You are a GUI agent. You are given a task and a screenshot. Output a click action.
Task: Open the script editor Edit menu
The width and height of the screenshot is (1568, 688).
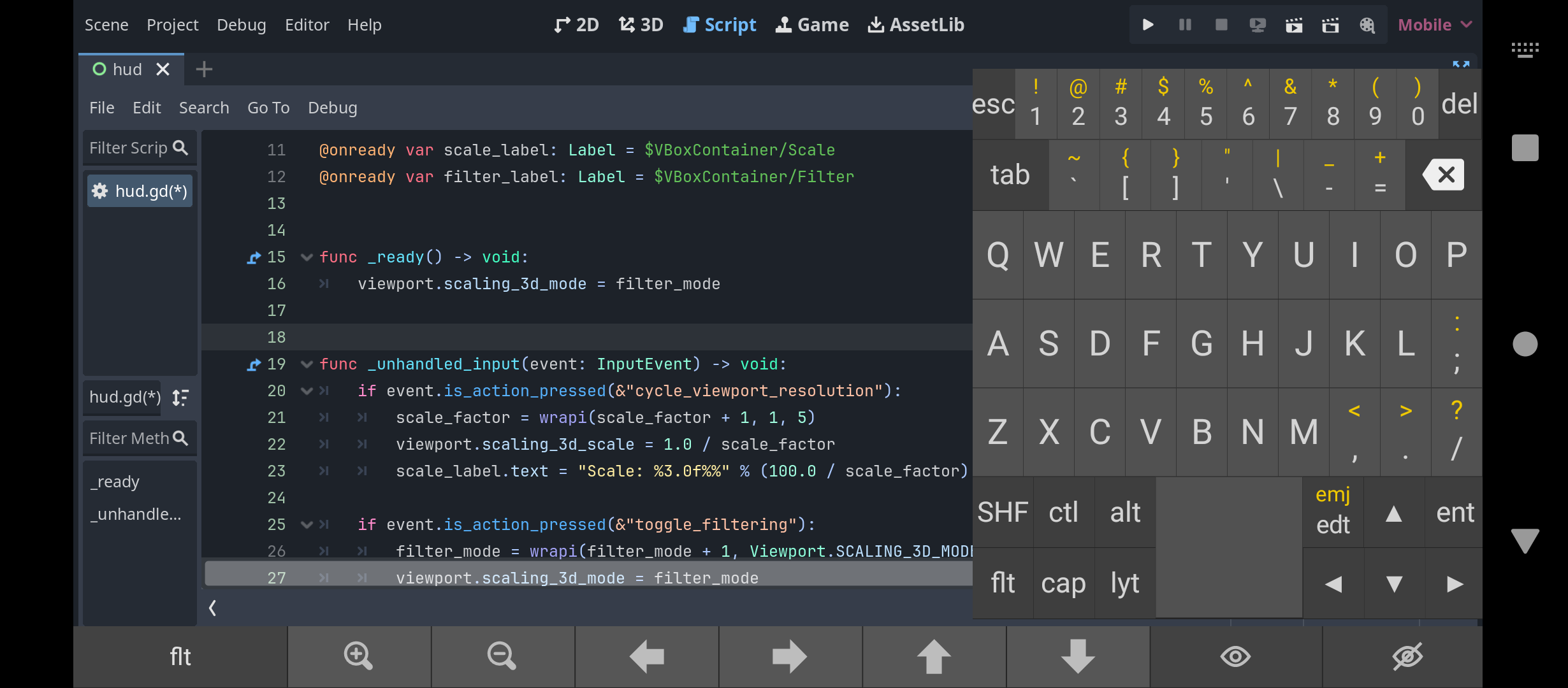coord(147,108)
